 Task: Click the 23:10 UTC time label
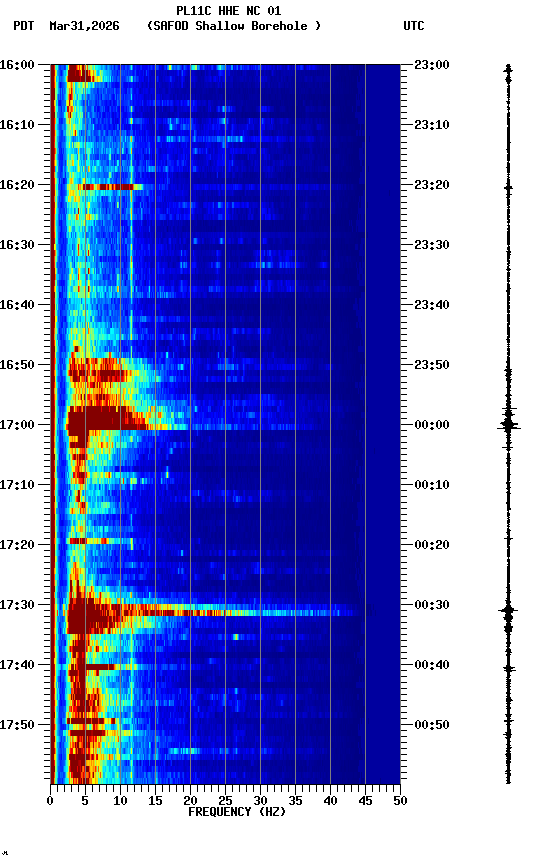[432, 125]
